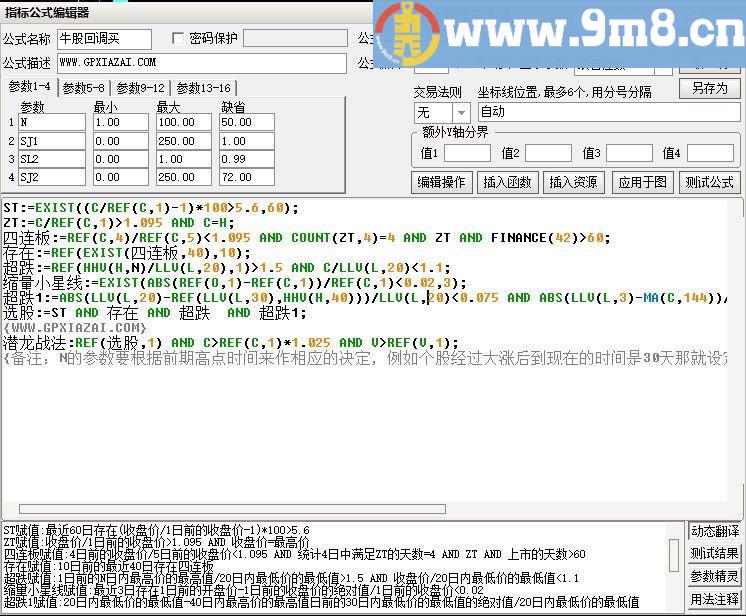Edit parameter 3 name field SL2
Screen dimensions: 746x616
pos(52,159)
